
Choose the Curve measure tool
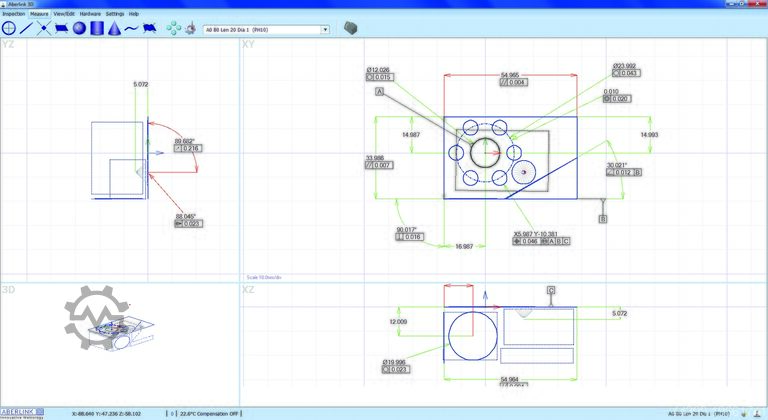pos(131,29)
